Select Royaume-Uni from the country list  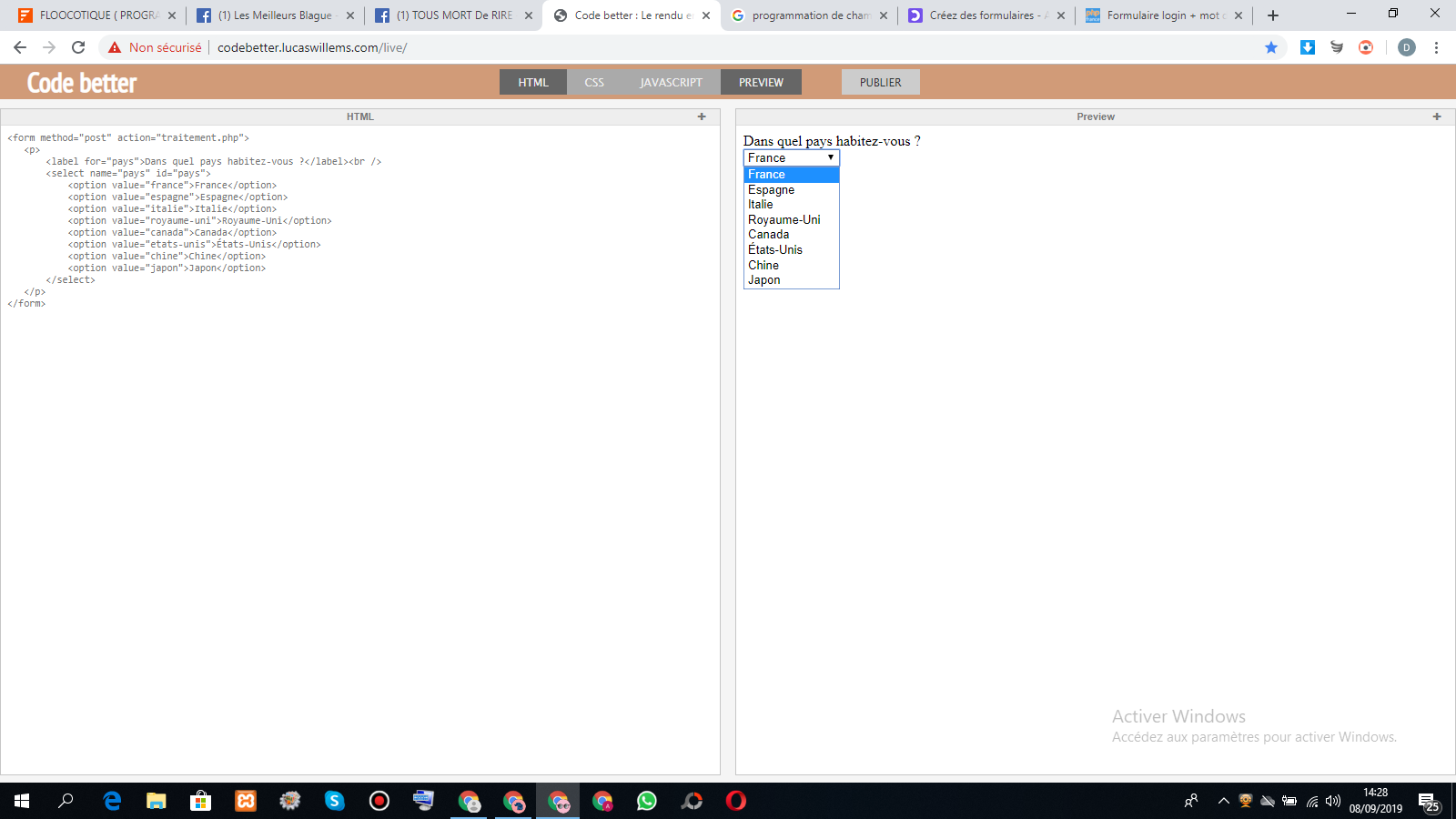784,219
